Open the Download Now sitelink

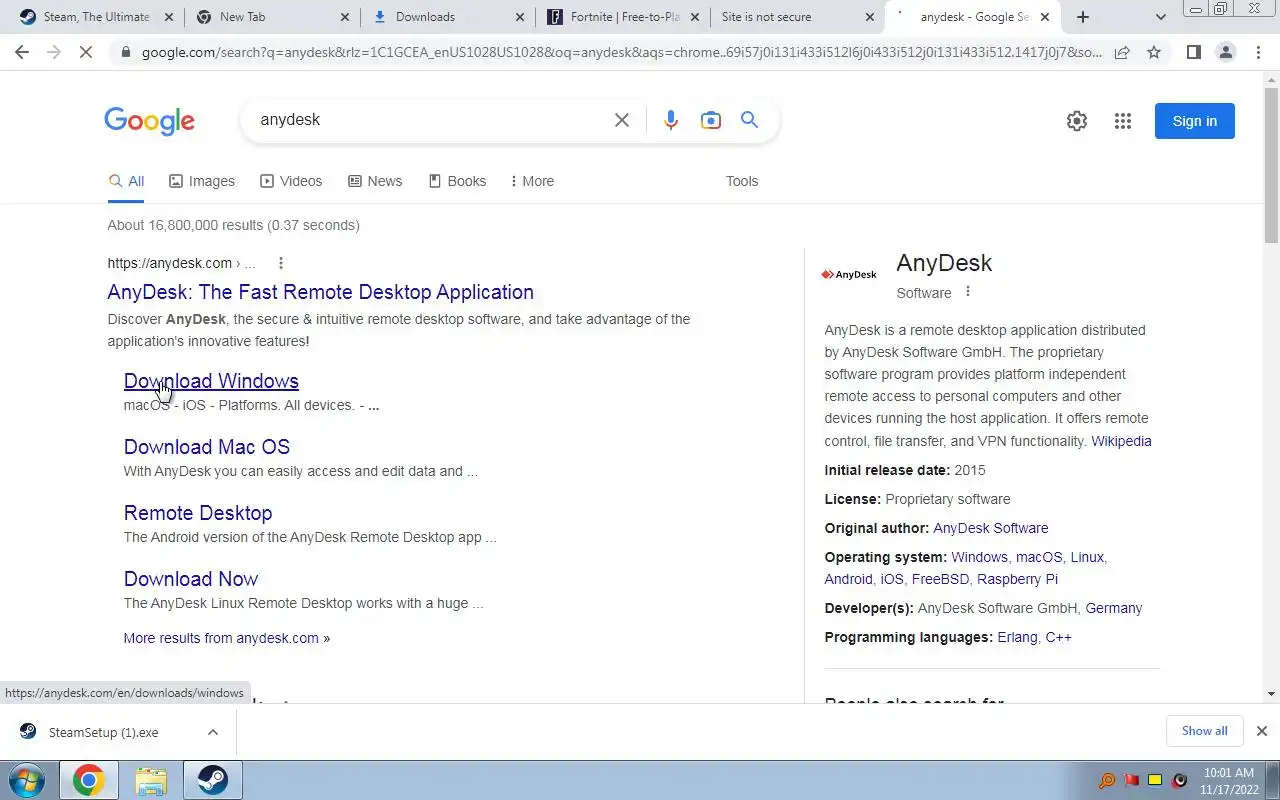190,579
